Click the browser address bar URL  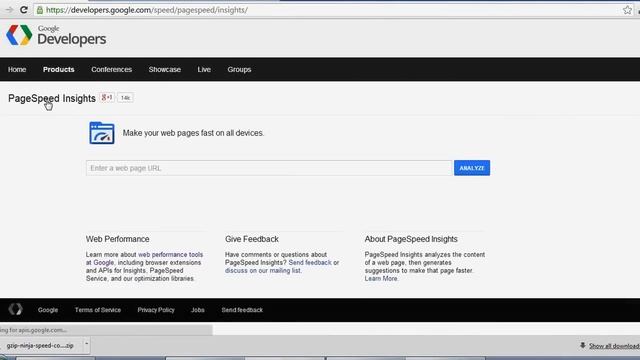pos(147,10)
